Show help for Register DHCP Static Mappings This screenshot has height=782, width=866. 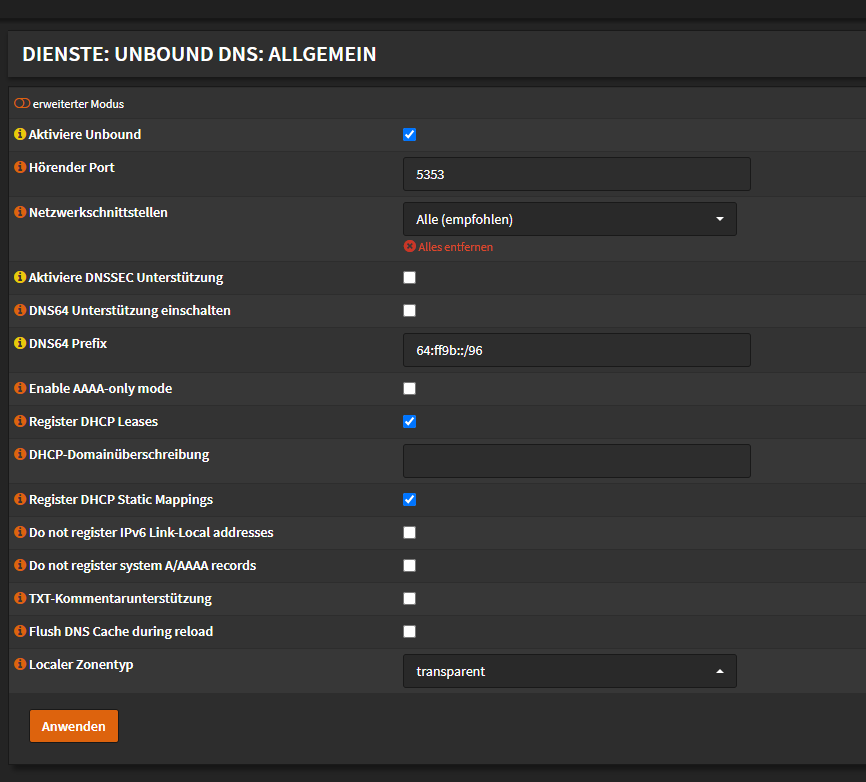[x=20, y=499]
